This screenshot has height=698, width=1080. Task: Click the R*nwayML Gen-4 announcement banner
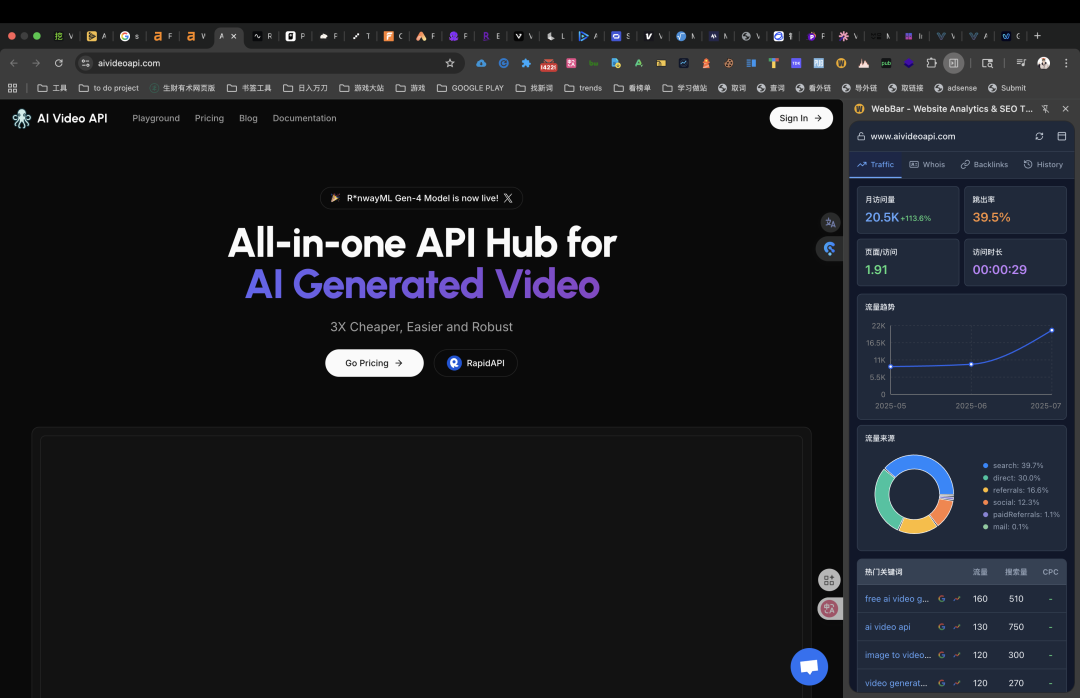pos(421,198)
